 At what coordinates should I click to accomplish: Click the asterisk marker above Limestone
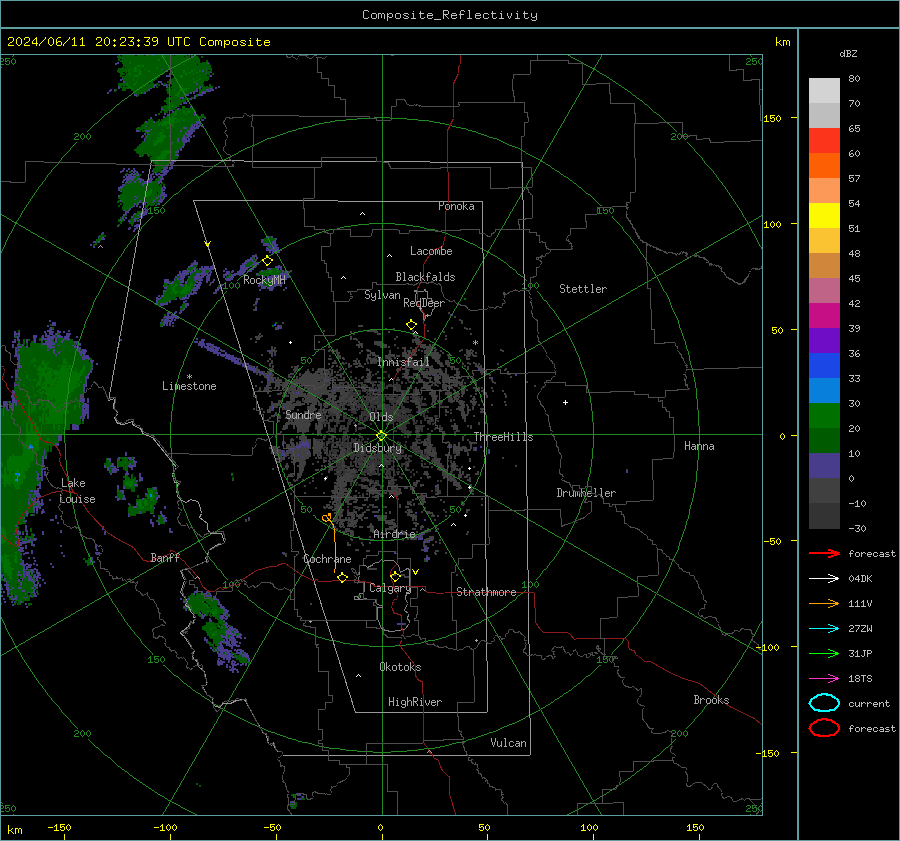coord(189,377)
